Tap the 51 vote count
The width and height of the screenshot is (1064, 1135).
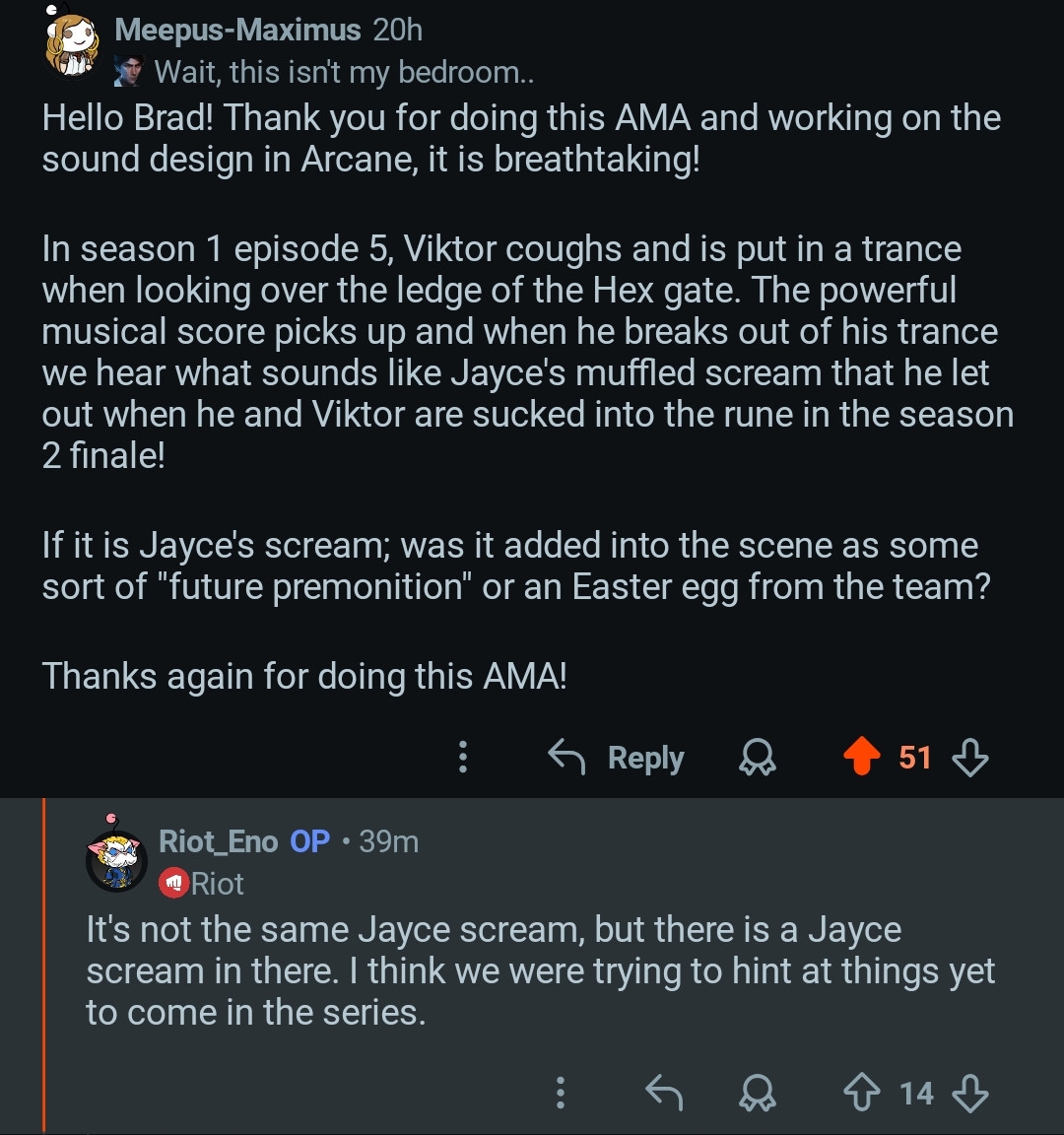pyautogui.click(x=914, y=758)
